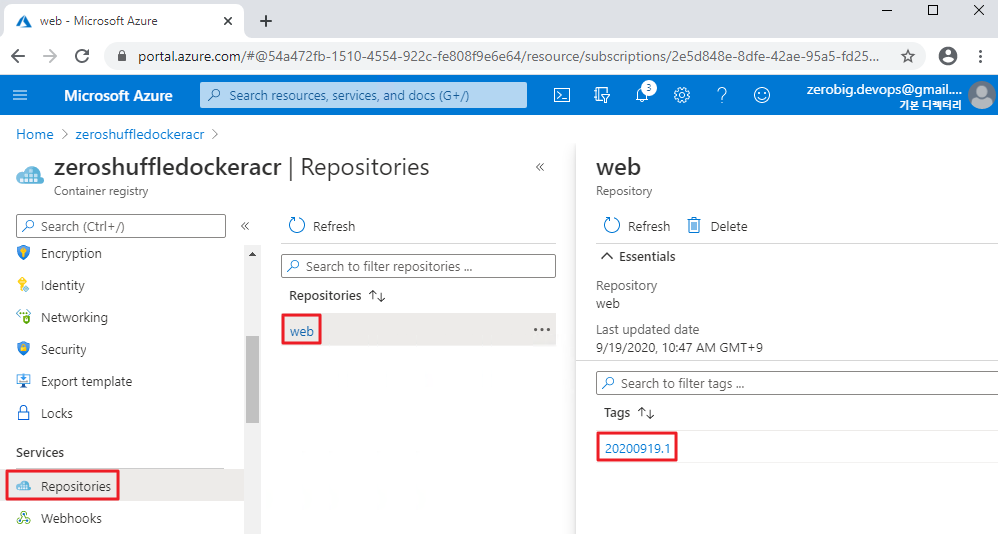Open portal settings gear
This screenshot has height=534, width=998.
pos(682,95)
